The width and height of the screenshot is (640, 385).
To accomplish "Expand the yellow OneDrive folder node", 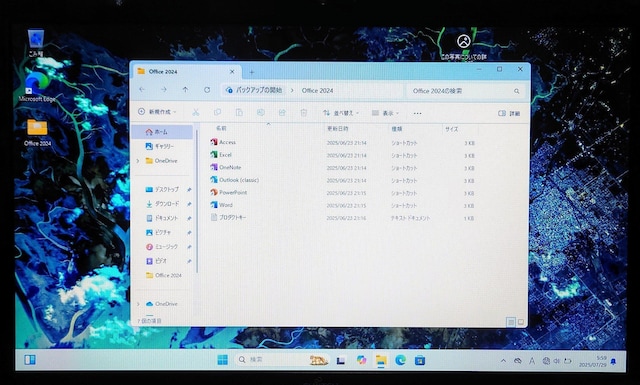I will 138,161.
